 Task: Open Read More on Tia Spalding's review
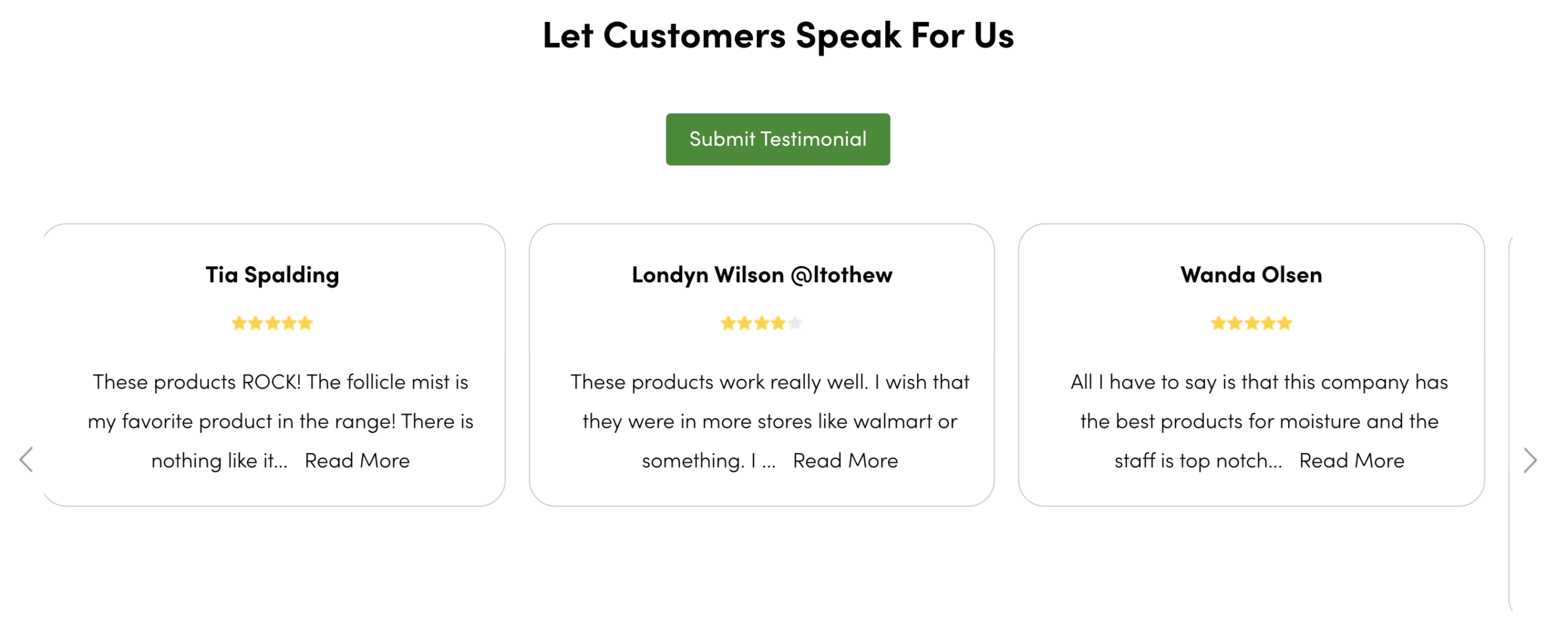point(357,460)
